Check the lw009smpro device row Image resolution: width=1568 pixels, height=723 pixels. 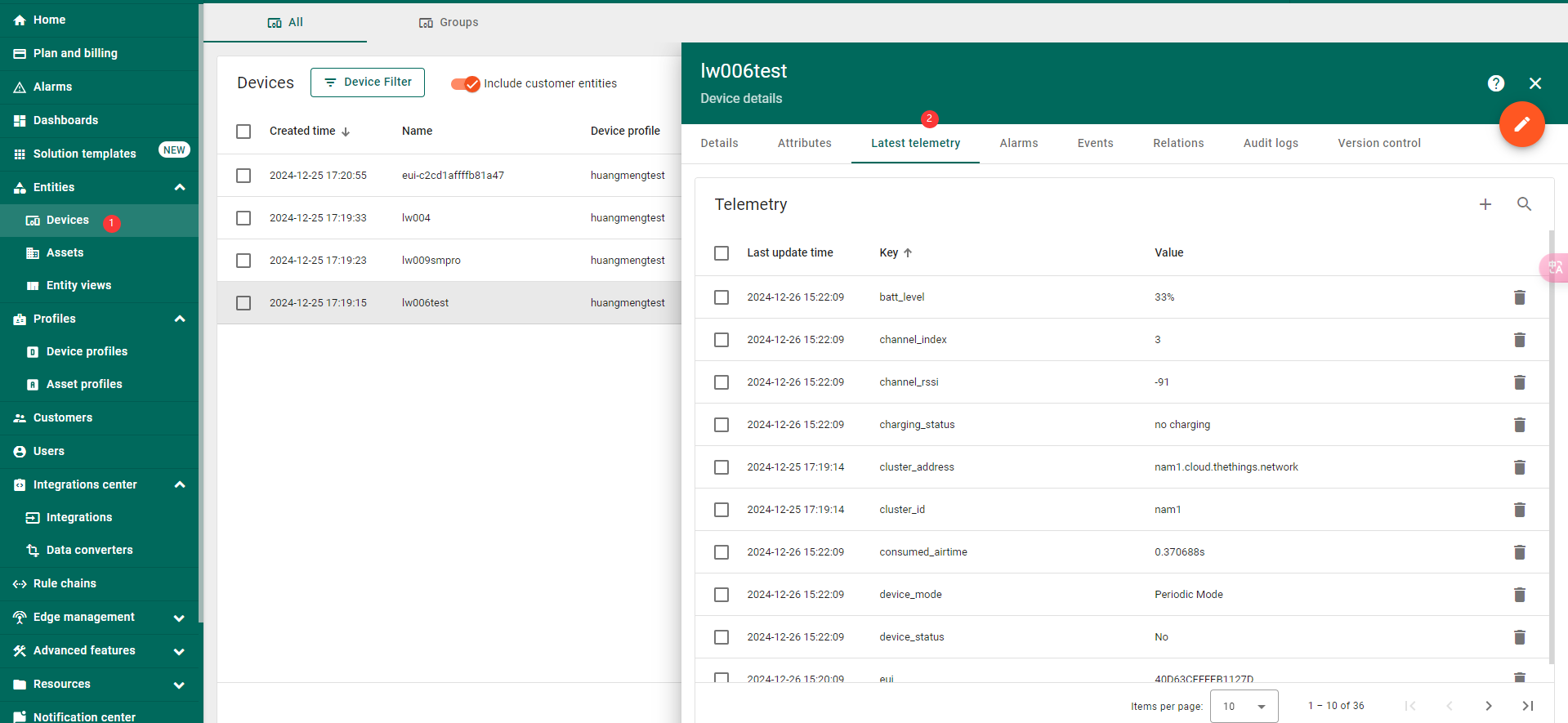click(x=243, y=261)
